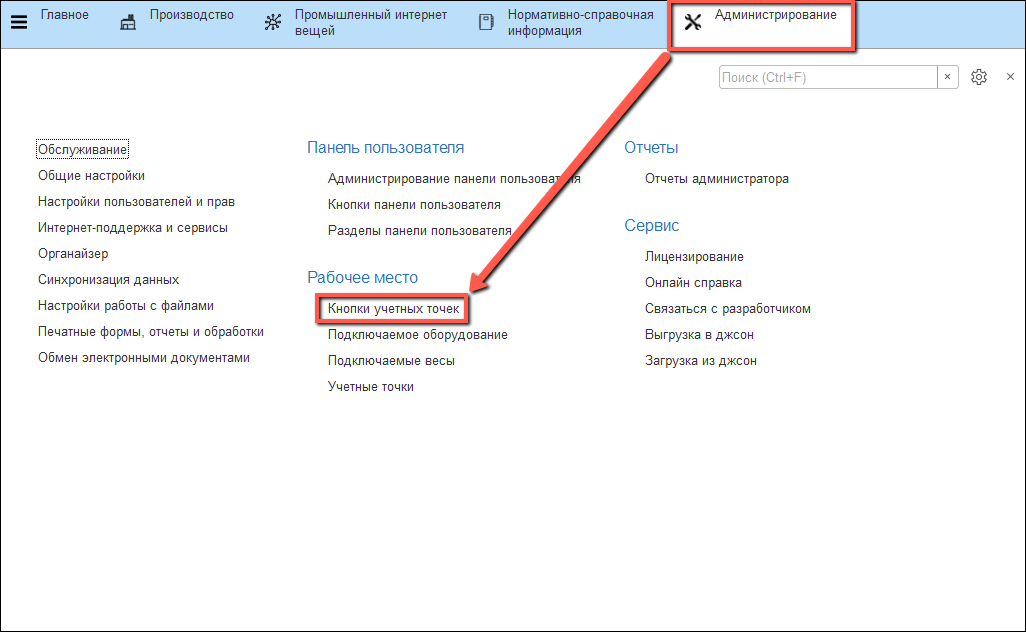Click the Нормативно-справочная информация book icon
Image resolution: width=1026 pixels, height=632 pixels.
click(x=486, y=22)
